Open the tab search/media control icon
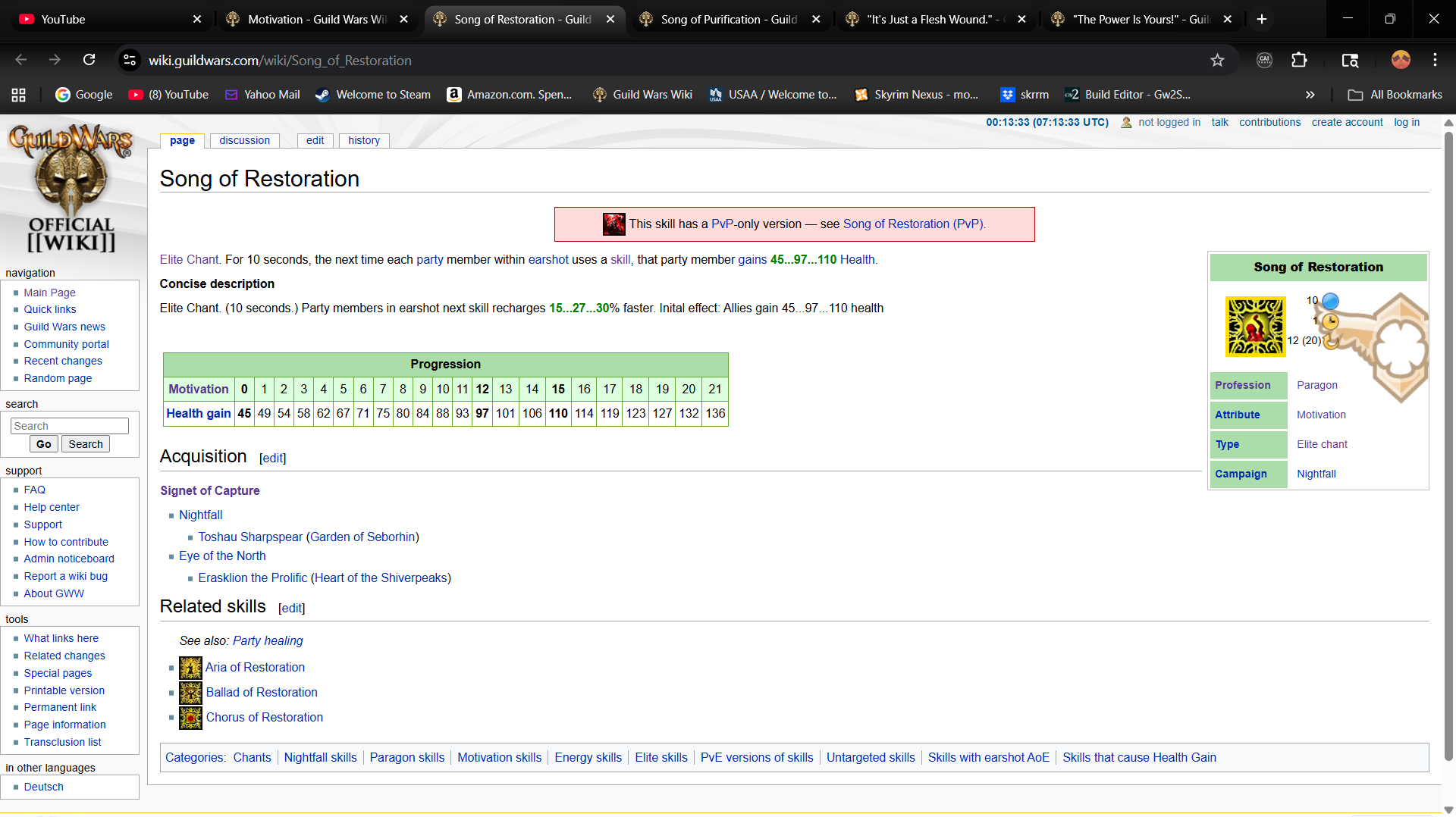Screen dimensions: 1456x817 [x=1350, y=60]
